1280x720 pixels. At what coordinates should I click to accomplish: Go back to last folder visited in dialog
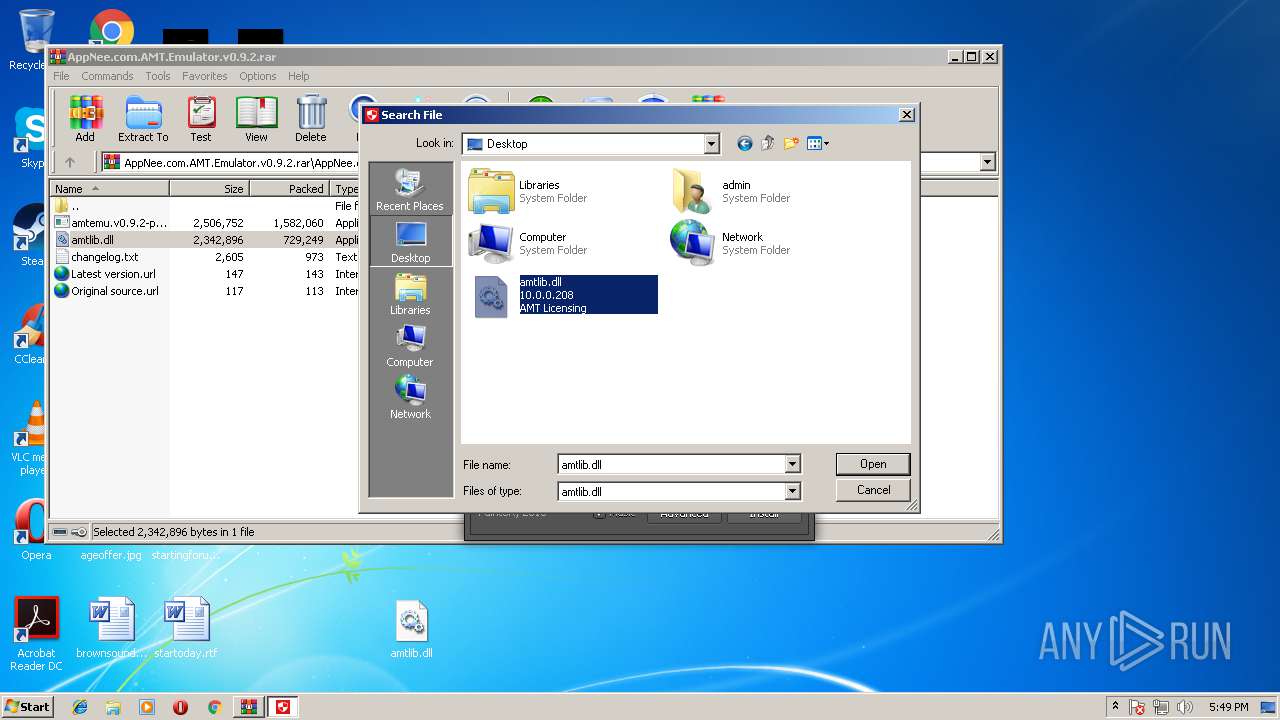pos(744,144)
